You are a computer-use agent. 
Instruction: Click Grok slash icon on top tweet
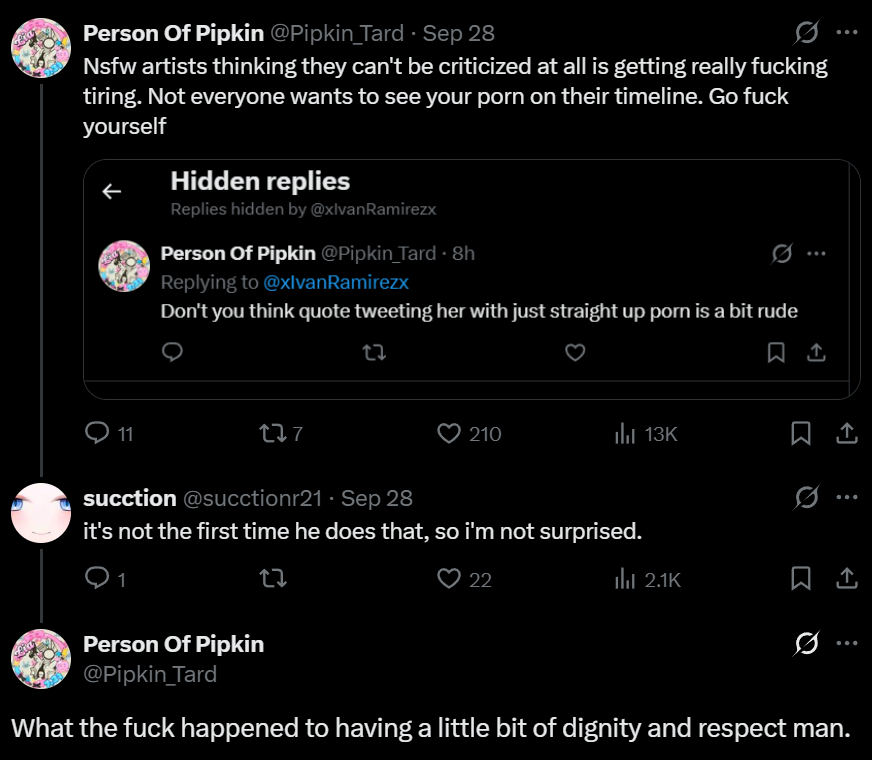tap(806, 32)
